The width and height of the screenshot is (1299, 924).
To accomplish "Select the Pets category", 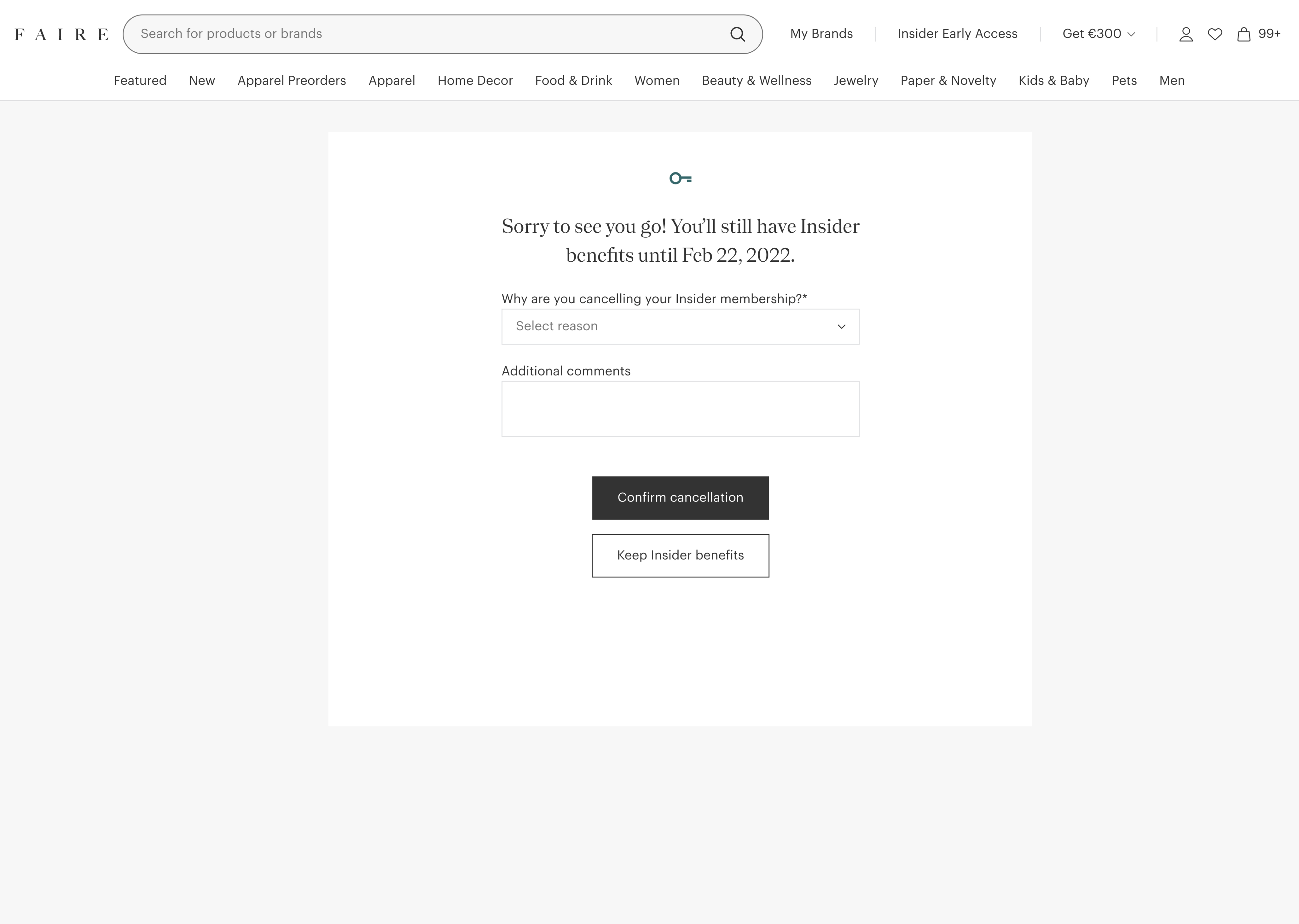I will (x=1124, y=80).
